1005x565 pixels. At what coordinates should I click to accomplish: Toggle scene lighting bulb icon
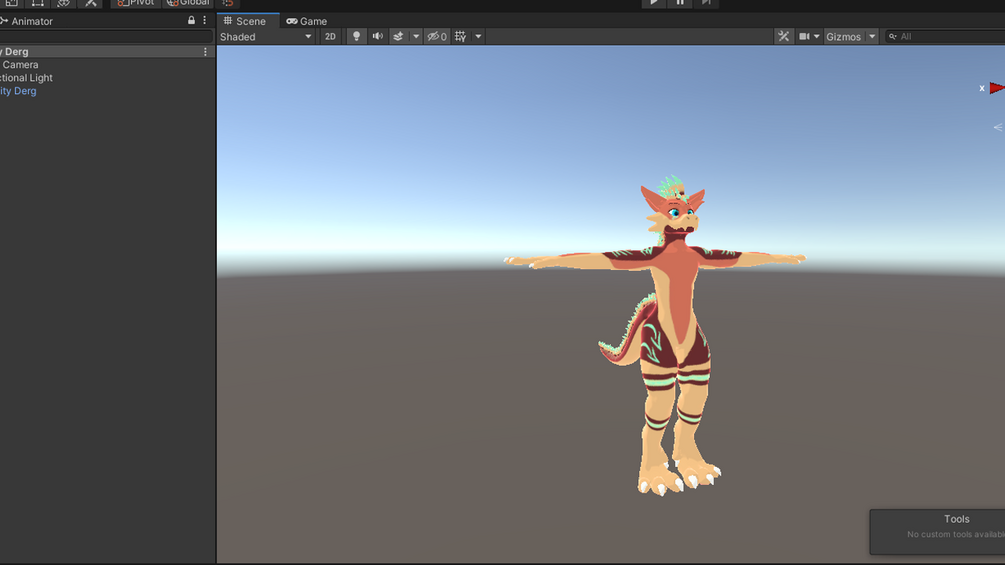[x=356, y=37]
